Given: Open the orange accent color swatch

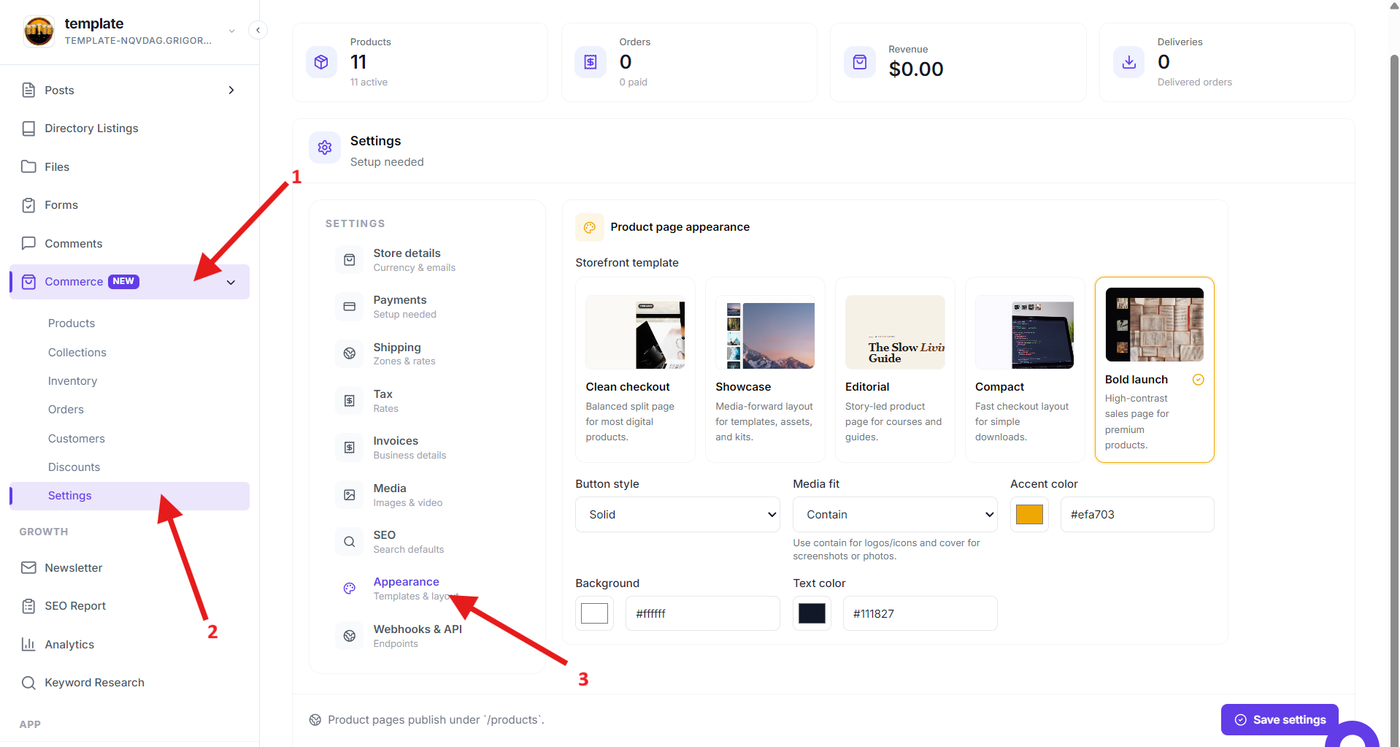Looking at the screenshot, I should (1029, 514).
